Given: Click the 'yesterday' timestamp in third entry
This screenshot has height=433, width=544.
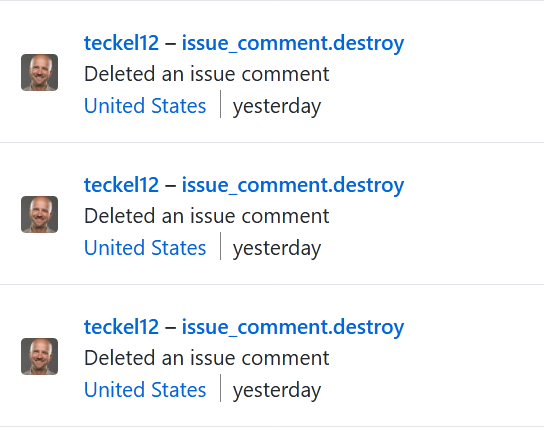Looking at the screenshot, I should click(x=277, y=391).
